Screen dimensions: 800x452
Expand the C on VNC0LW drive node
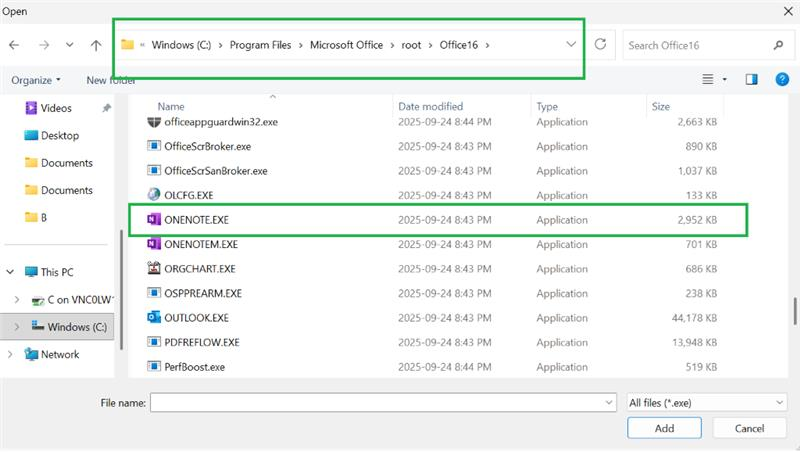(x=16, y=300)
